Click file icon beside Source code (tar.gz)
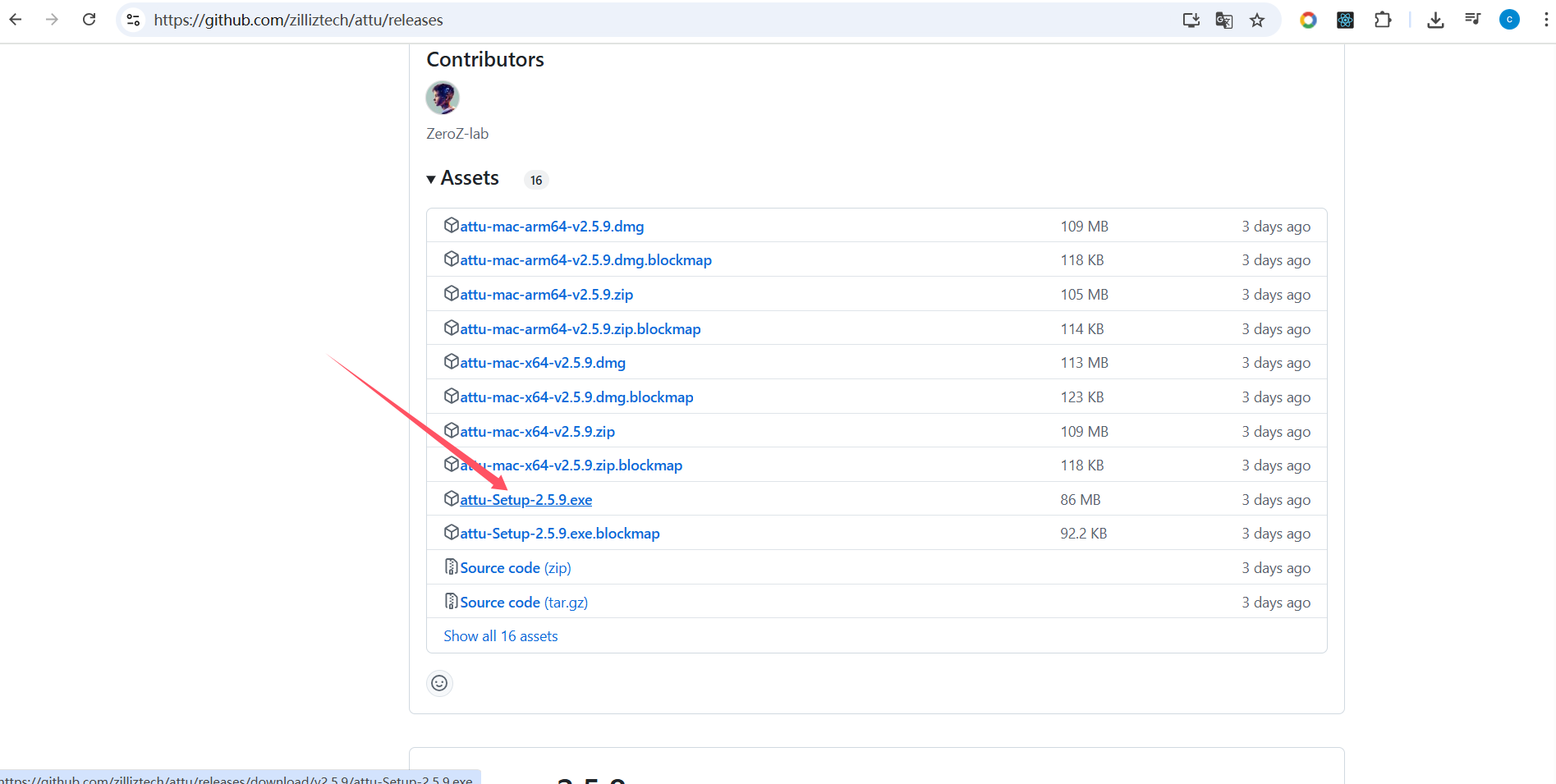Viewport: 1556px width, 784px height. (x=451, y=601)
